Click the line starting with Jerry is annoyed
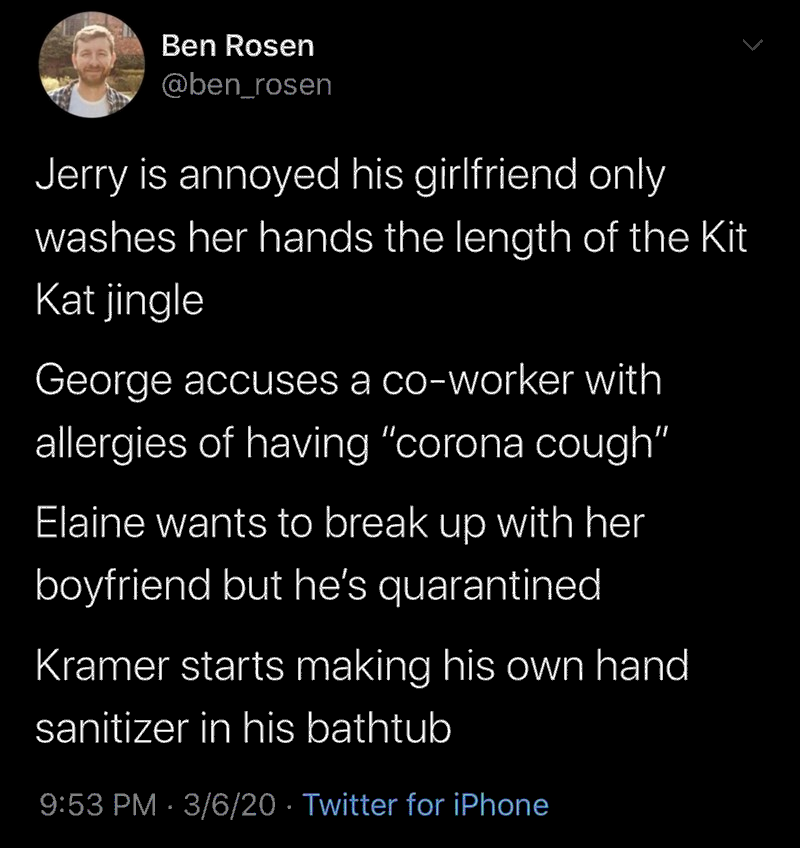This screenshot has height=848, width=800. click(x=350, y=177)
